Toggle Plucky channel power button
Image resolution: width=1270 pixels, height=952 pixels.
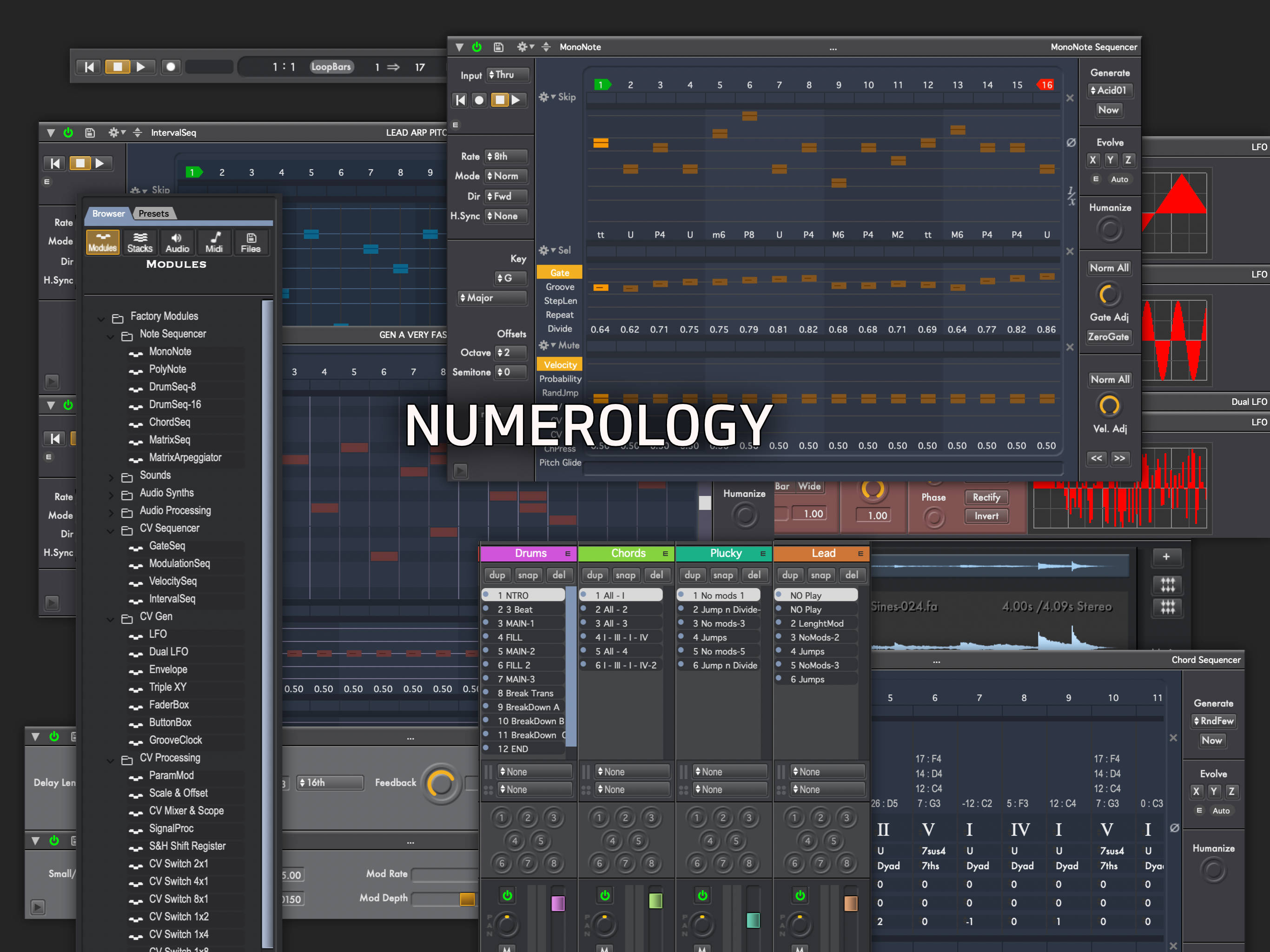(x=702, y=895)
